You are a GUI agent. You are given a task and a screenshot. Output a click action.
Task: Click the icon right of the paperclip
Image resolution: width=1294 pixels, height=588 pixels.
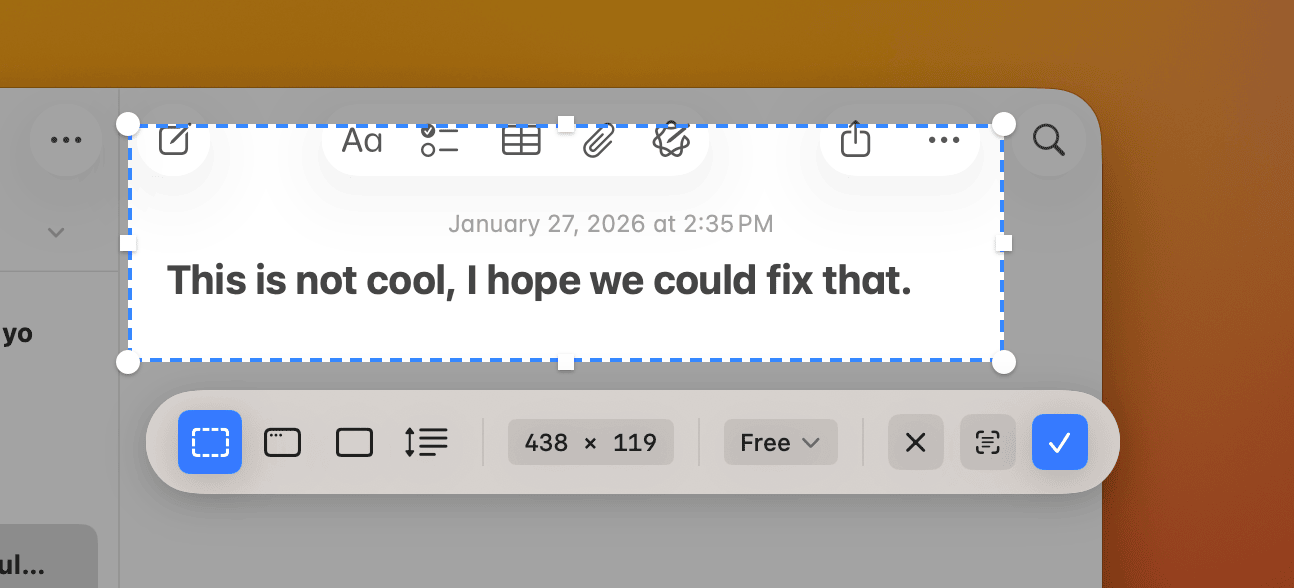tap(672, 141)
